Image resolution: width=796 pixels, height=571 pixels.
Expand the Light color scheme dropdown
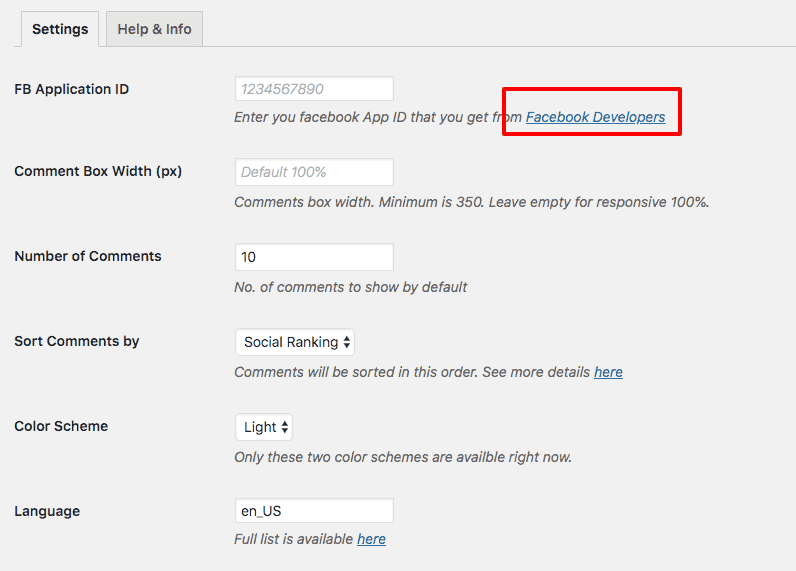coord(264,427)
